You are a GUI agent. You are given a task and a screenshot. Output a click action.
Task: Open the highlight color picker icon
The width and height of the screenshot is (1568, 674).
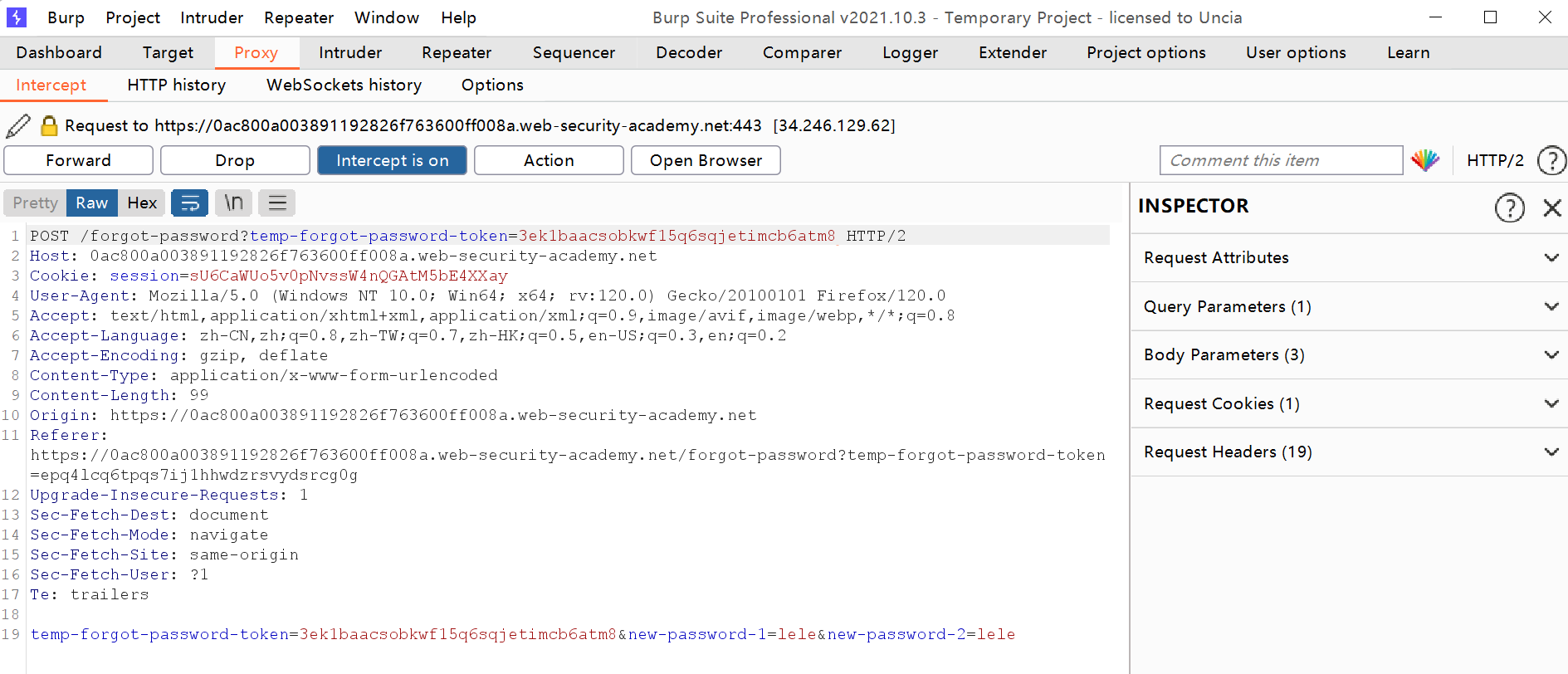click(x=1425, y=160)
